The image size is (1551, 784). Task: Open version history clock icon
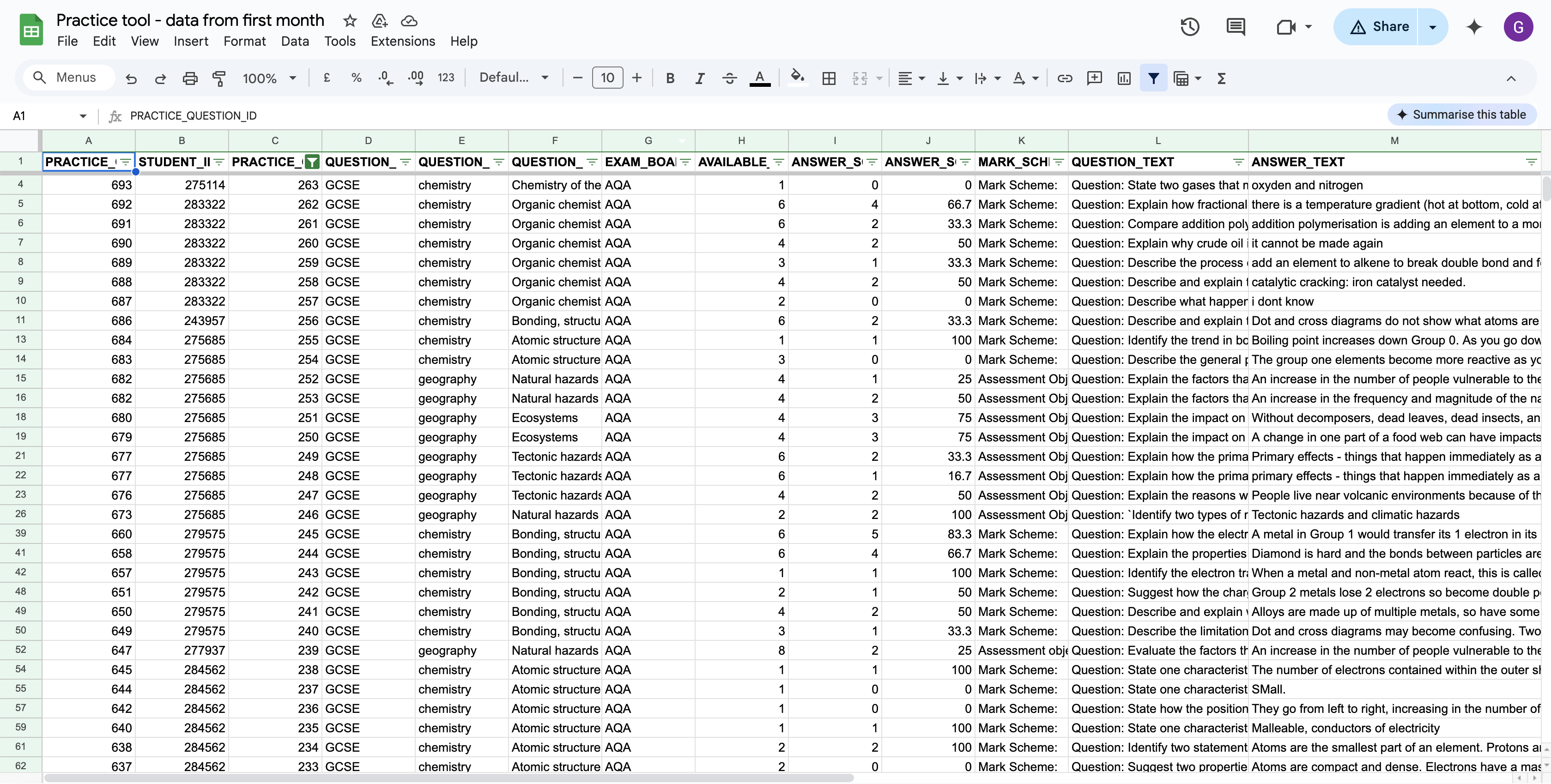[x=1189, y=27]
